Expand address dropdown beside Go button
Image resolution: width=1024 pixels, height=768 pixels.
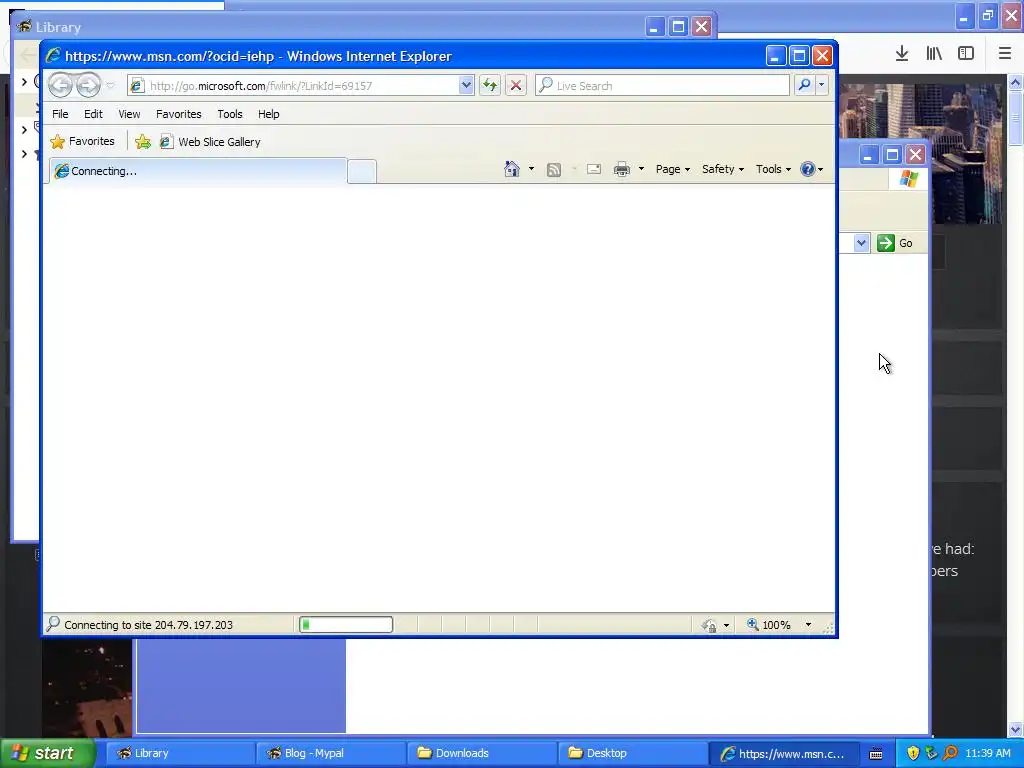click(x=861, y=243)
